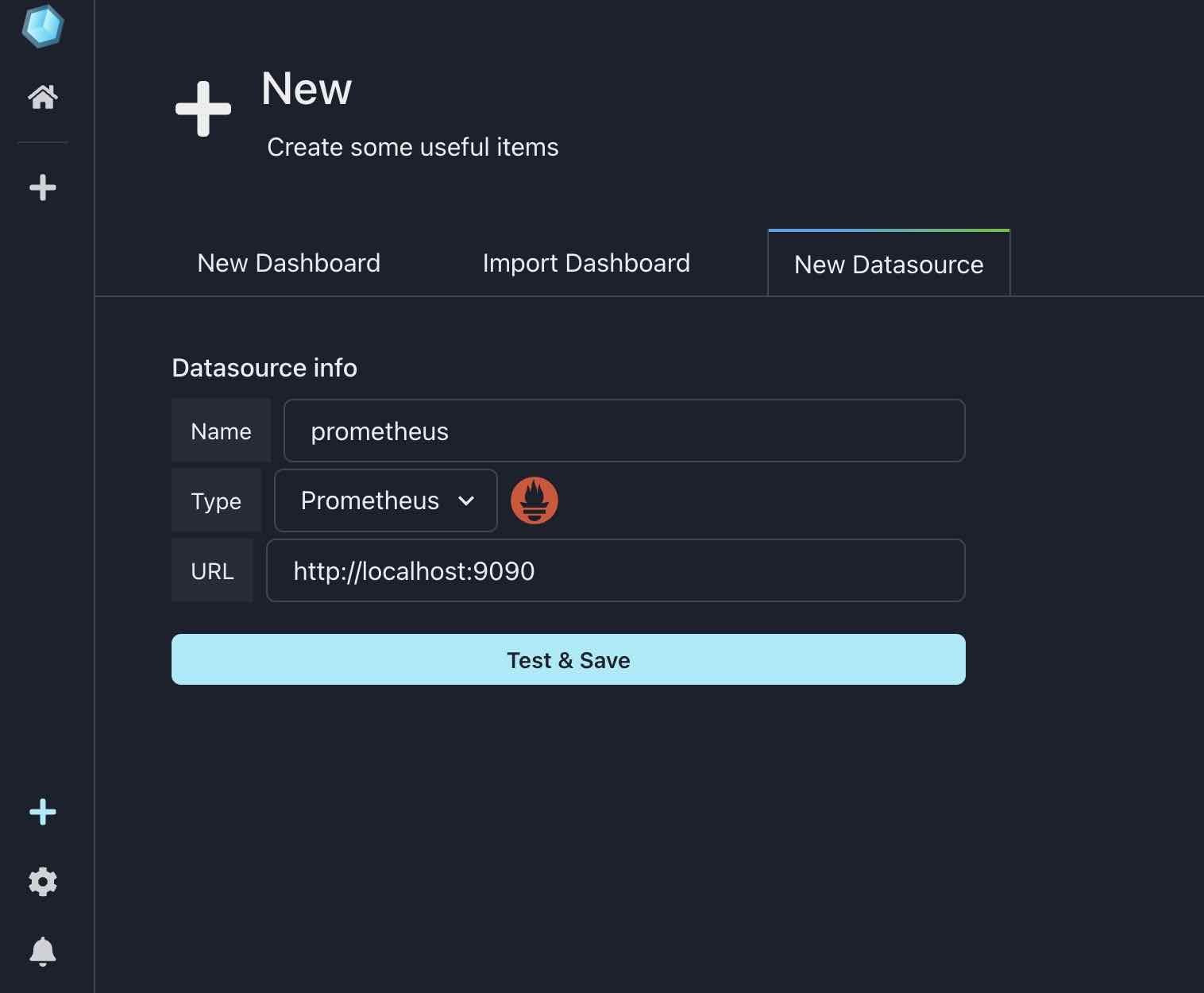This screenshot has height=993, width=1204.
Task: Click the URL field with localhost:9090
Action: click(616, 570)
